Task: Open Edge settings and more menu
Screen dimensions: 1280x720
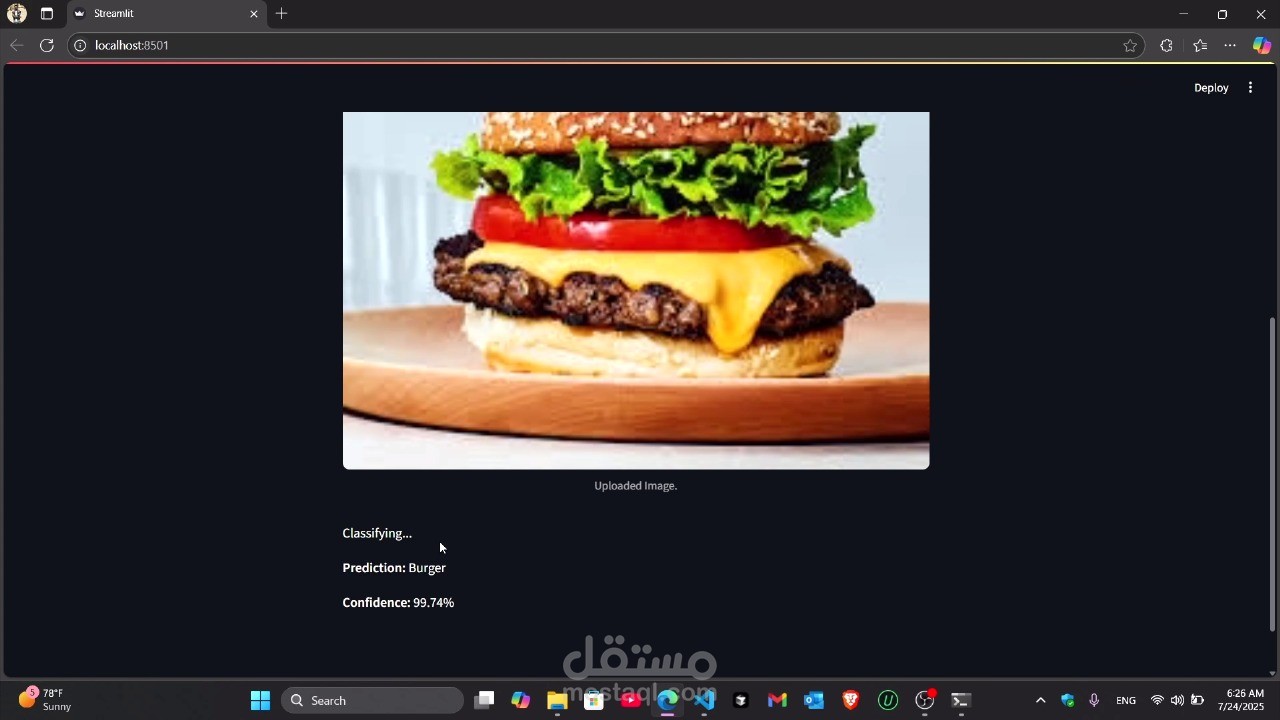Action: click(1230, 45)
